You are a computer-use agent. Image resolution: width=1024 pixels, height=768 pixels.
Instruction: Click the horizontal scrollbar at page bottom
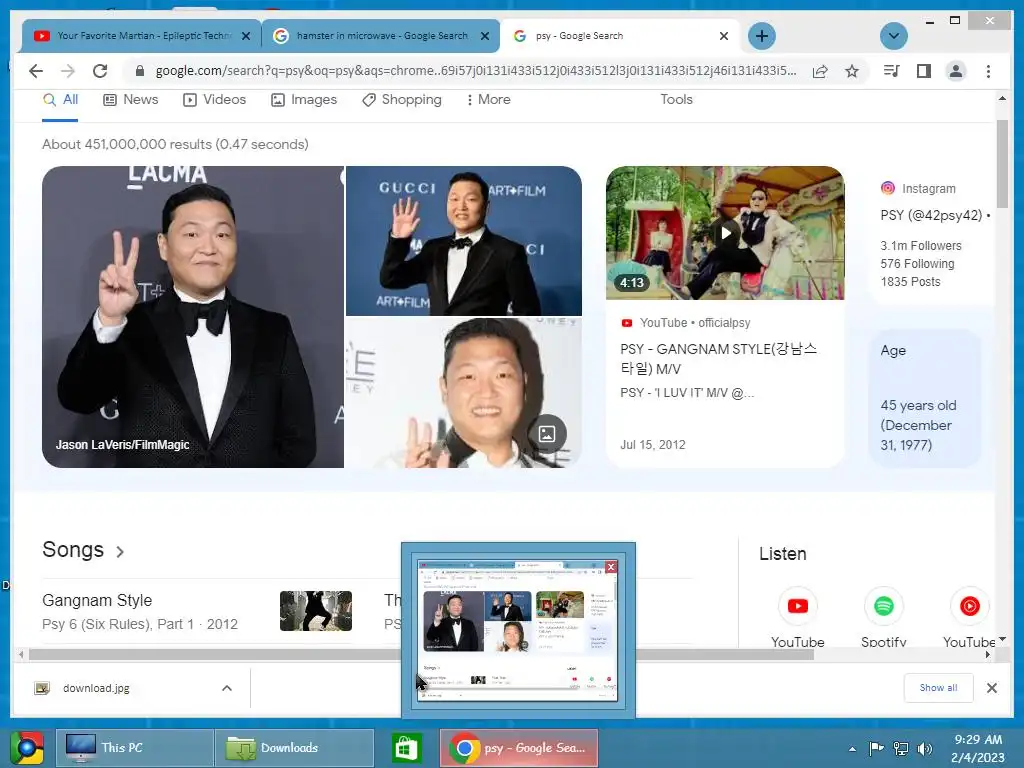[x=421, y=654]
